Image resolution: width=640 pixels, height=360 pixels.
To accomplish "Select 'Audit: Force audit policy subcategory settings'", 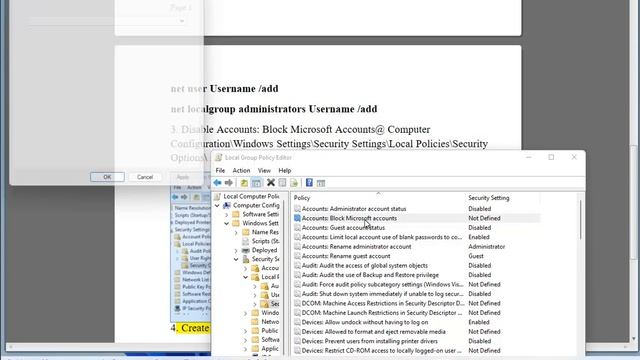I will pos(382,284).
